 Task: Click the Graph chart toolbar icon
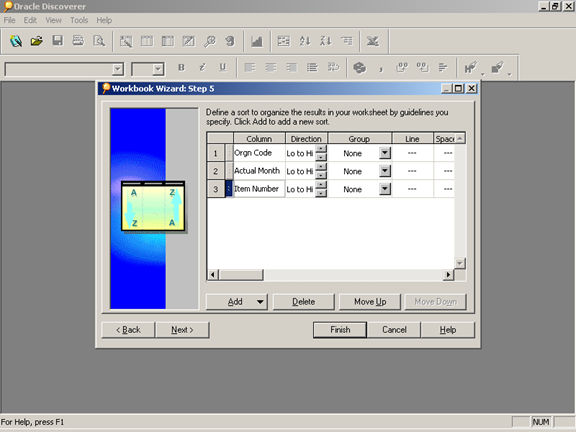point(257,41)
